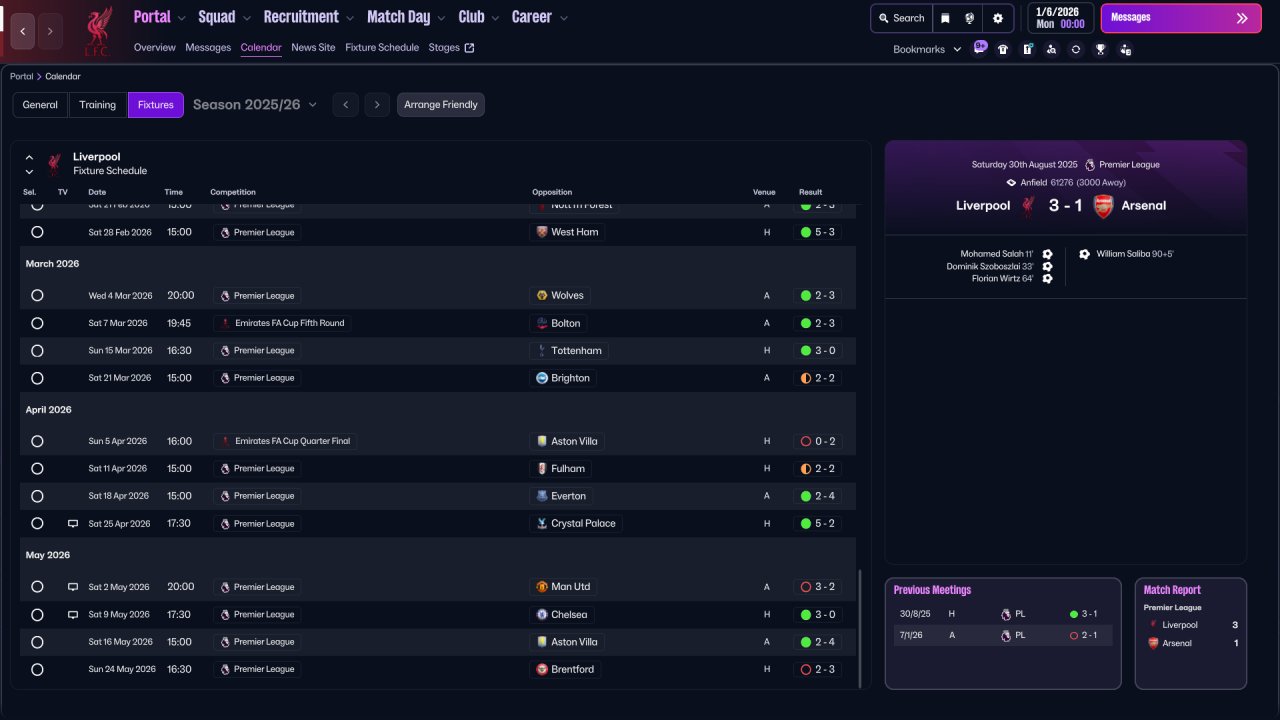This screenshot has height=720, width=1280.
Task: Open the settings gear icon
Action: [998, 18]
